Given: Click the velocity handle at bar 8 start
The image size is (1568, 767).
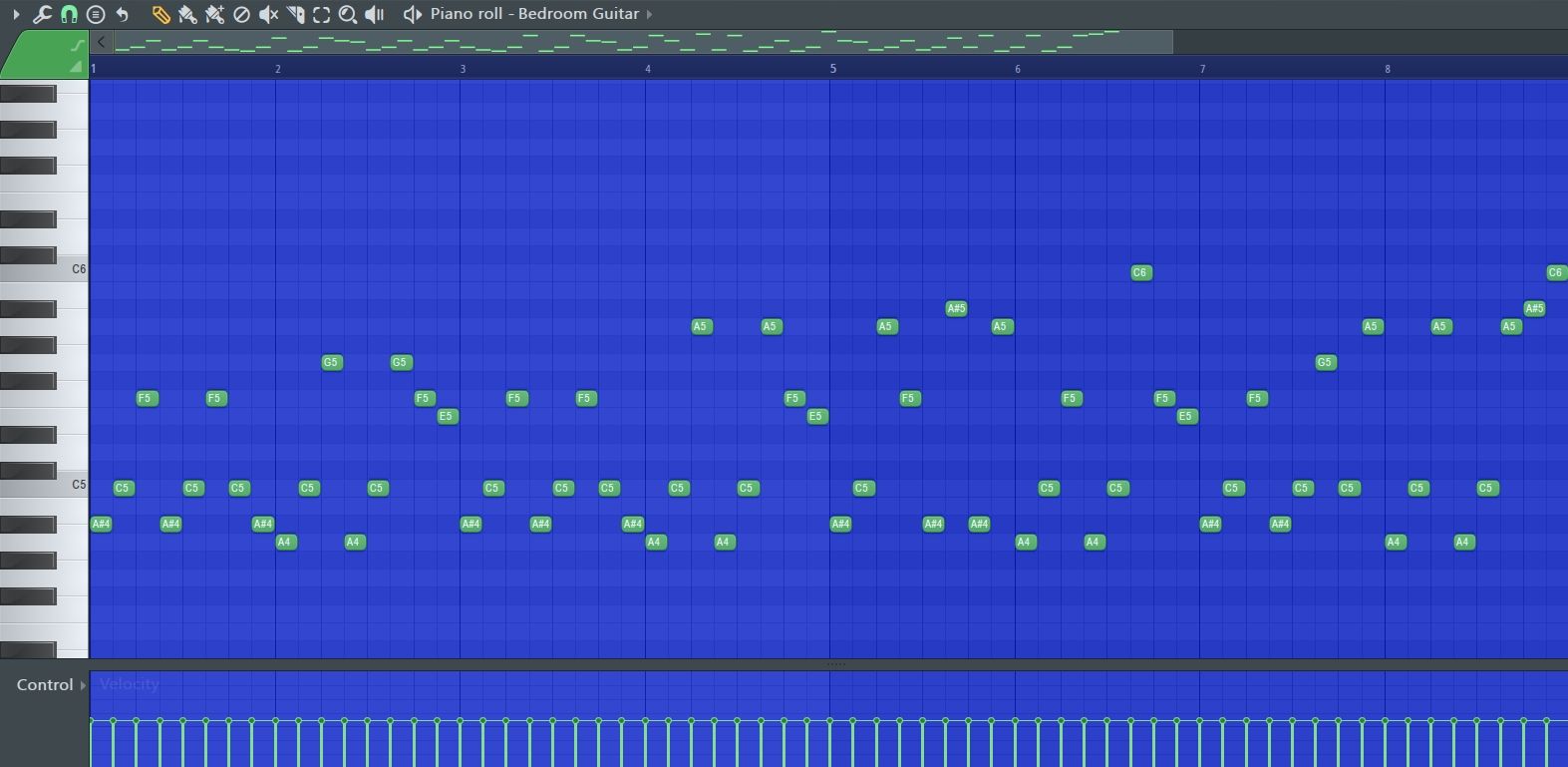Looking at the screenshot, I should click(1385, 720).
